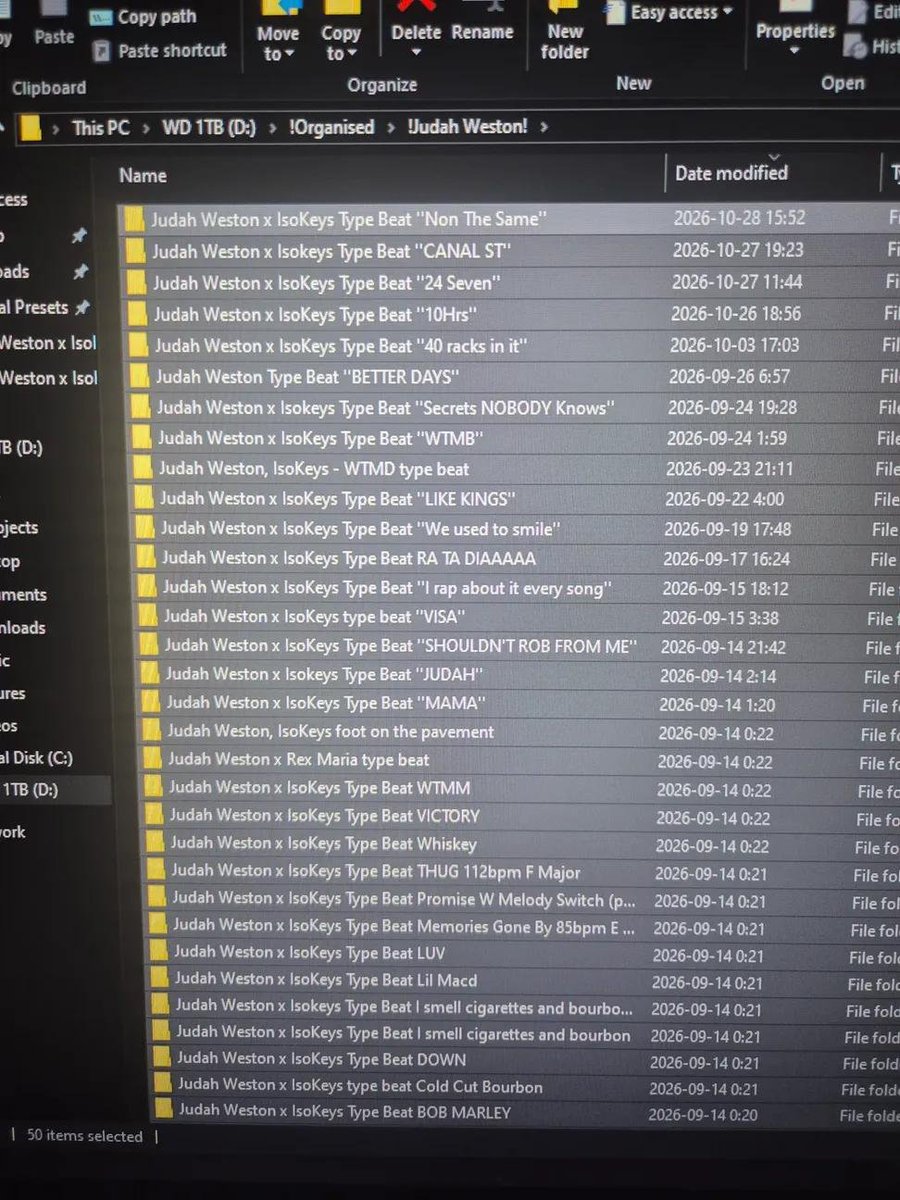This screenshot has height=1200, width=900.
Task: Sort by the Name column header
Action: pos(143,175)
